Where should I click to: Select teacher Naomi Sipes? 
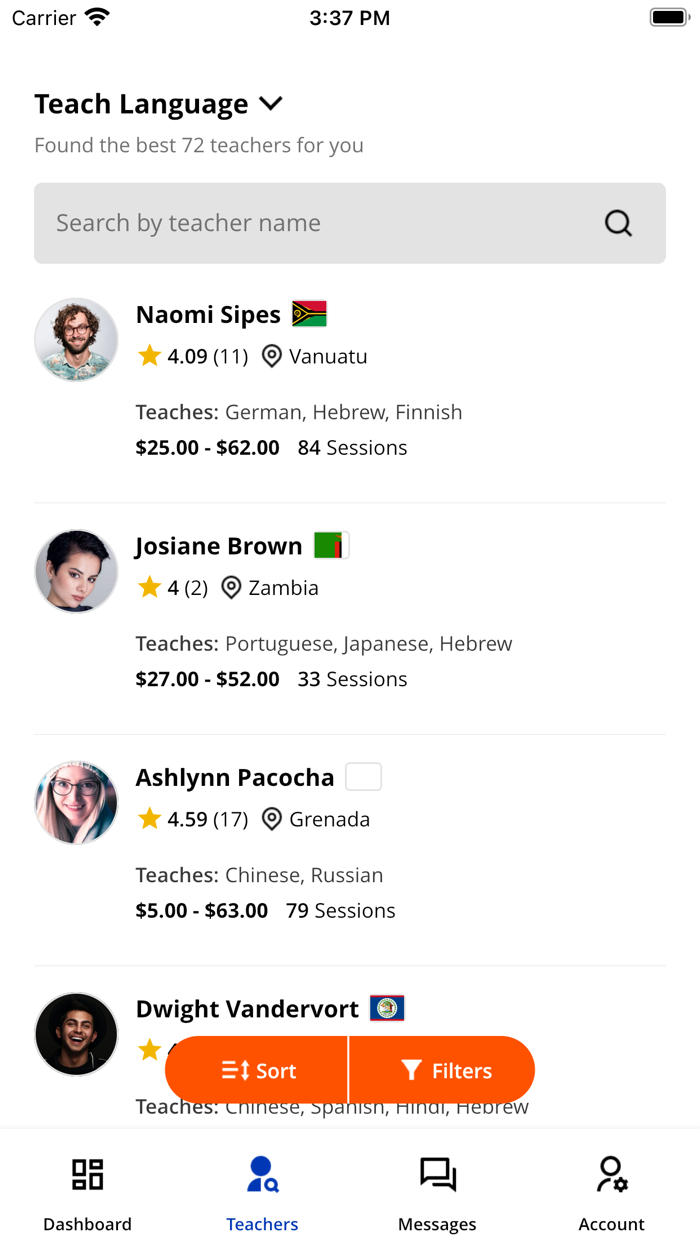pos(208,313)
